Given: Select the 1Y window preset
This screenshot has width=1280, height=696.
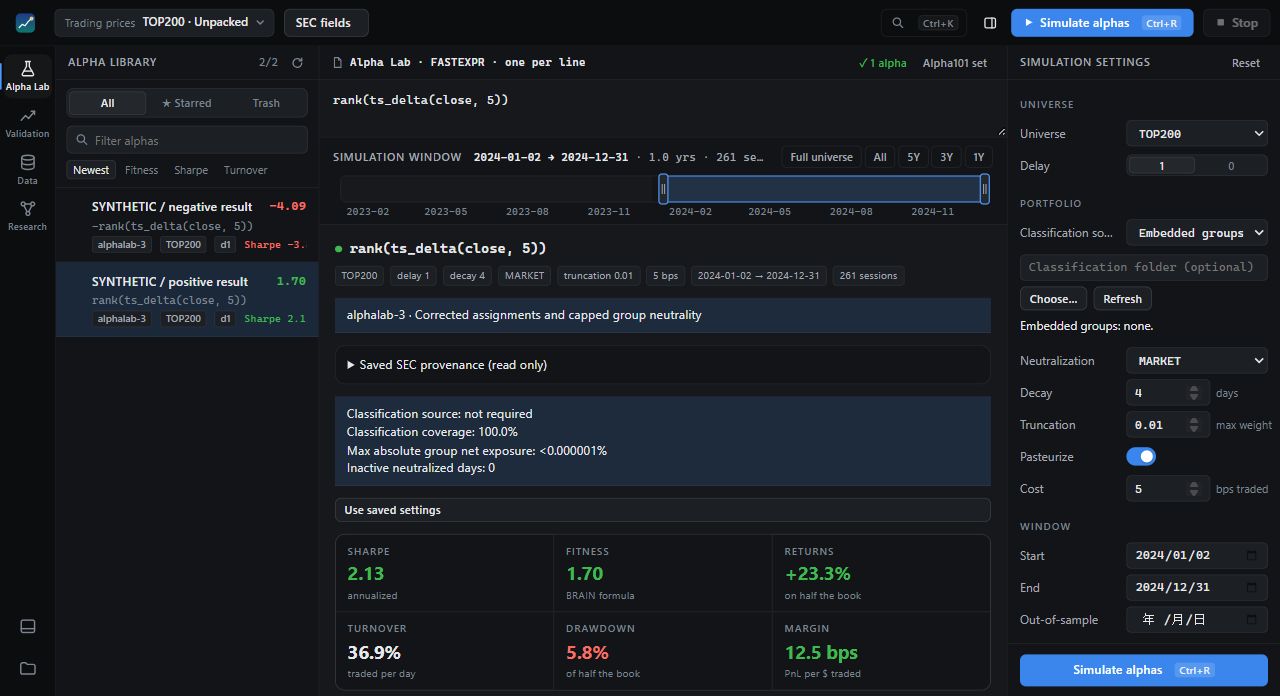Looking at the screenshot, I should tap(979, 157).
